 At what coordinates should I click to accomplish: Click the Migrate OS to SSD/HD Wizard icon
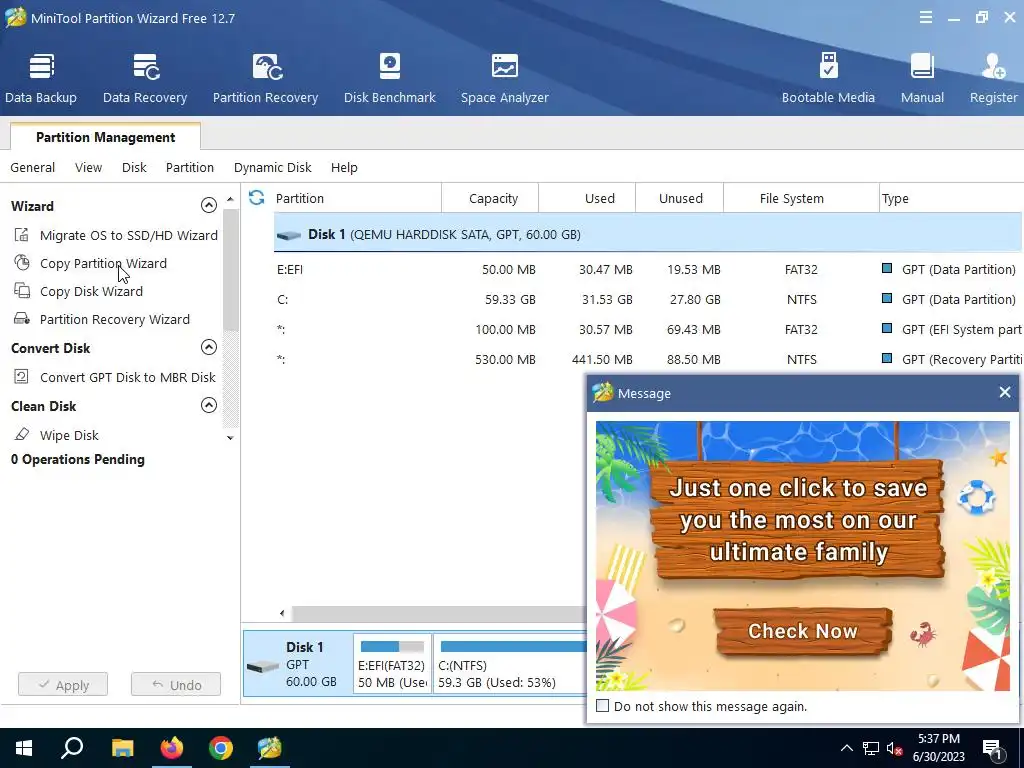click(22, 234)
